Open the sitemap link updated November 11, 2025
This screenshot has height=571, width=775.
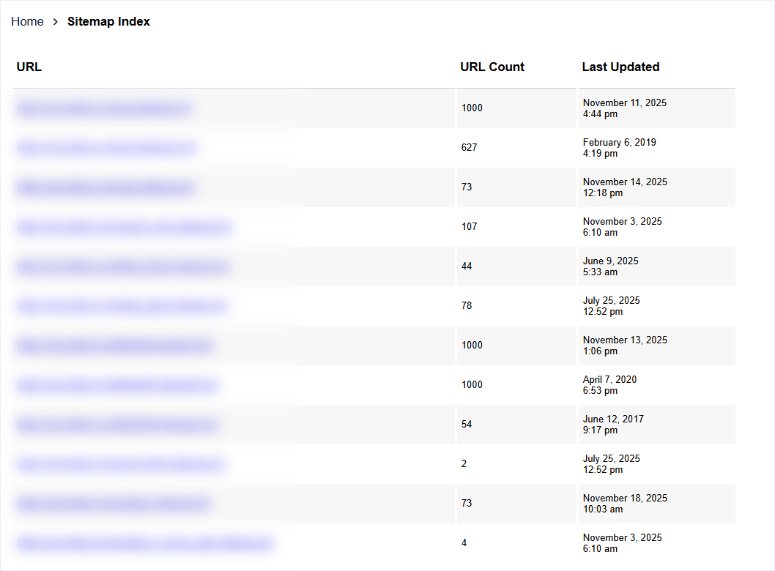tap(104, 108)
